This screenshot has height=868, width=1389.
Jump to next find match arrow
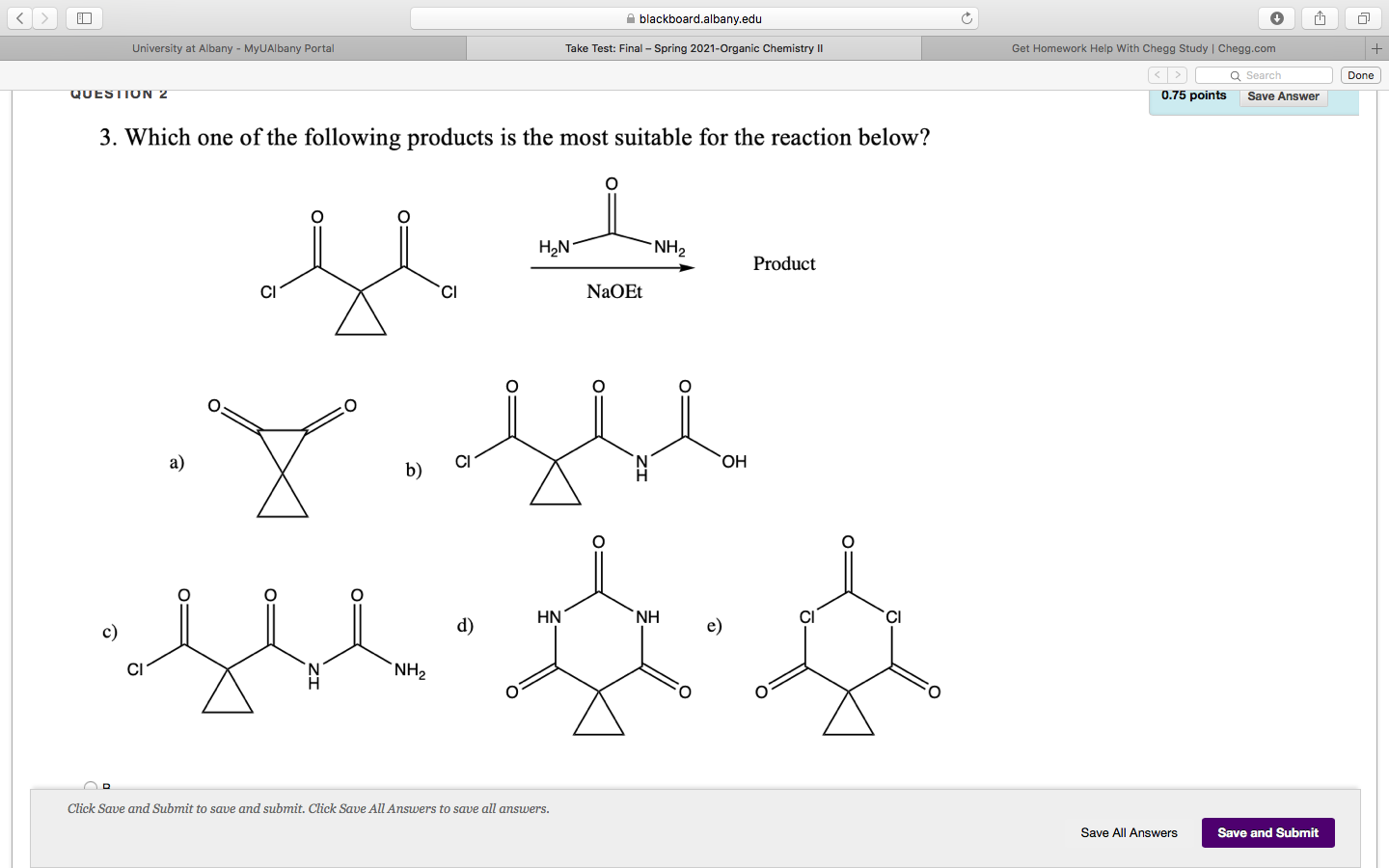1178,75
